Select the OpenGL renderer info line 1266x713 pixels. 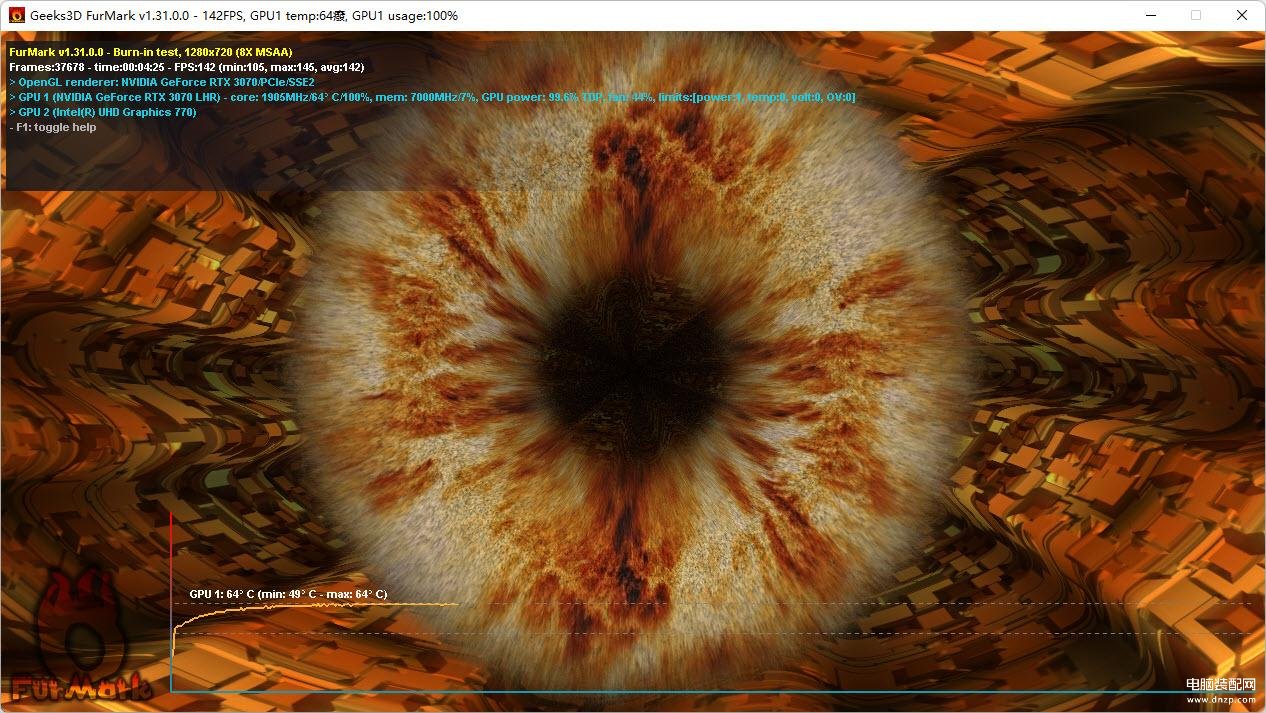click(161, 82)
